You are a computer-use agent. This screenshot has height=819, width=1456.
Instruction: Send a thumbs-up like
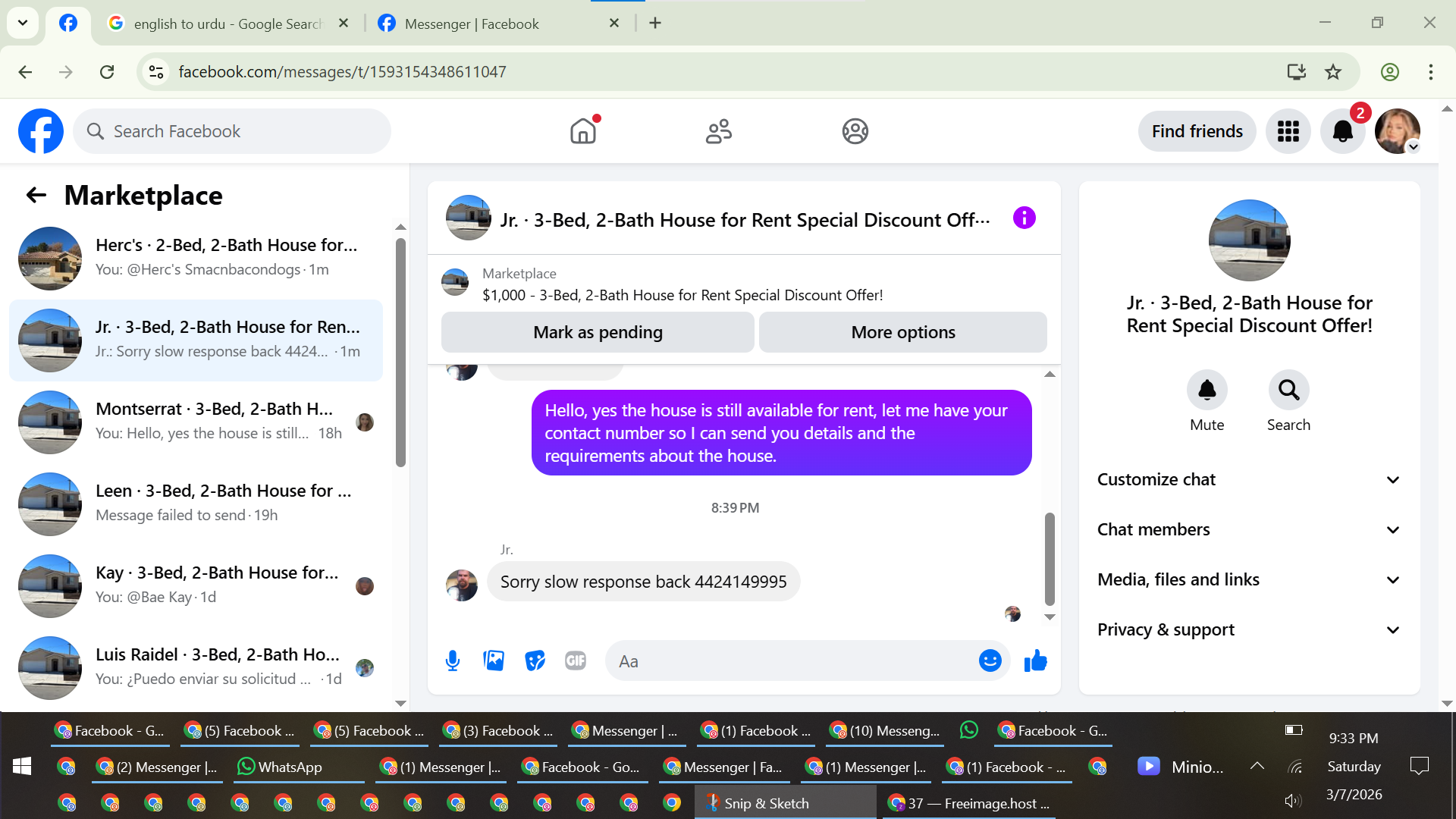tap(1035, 661)
